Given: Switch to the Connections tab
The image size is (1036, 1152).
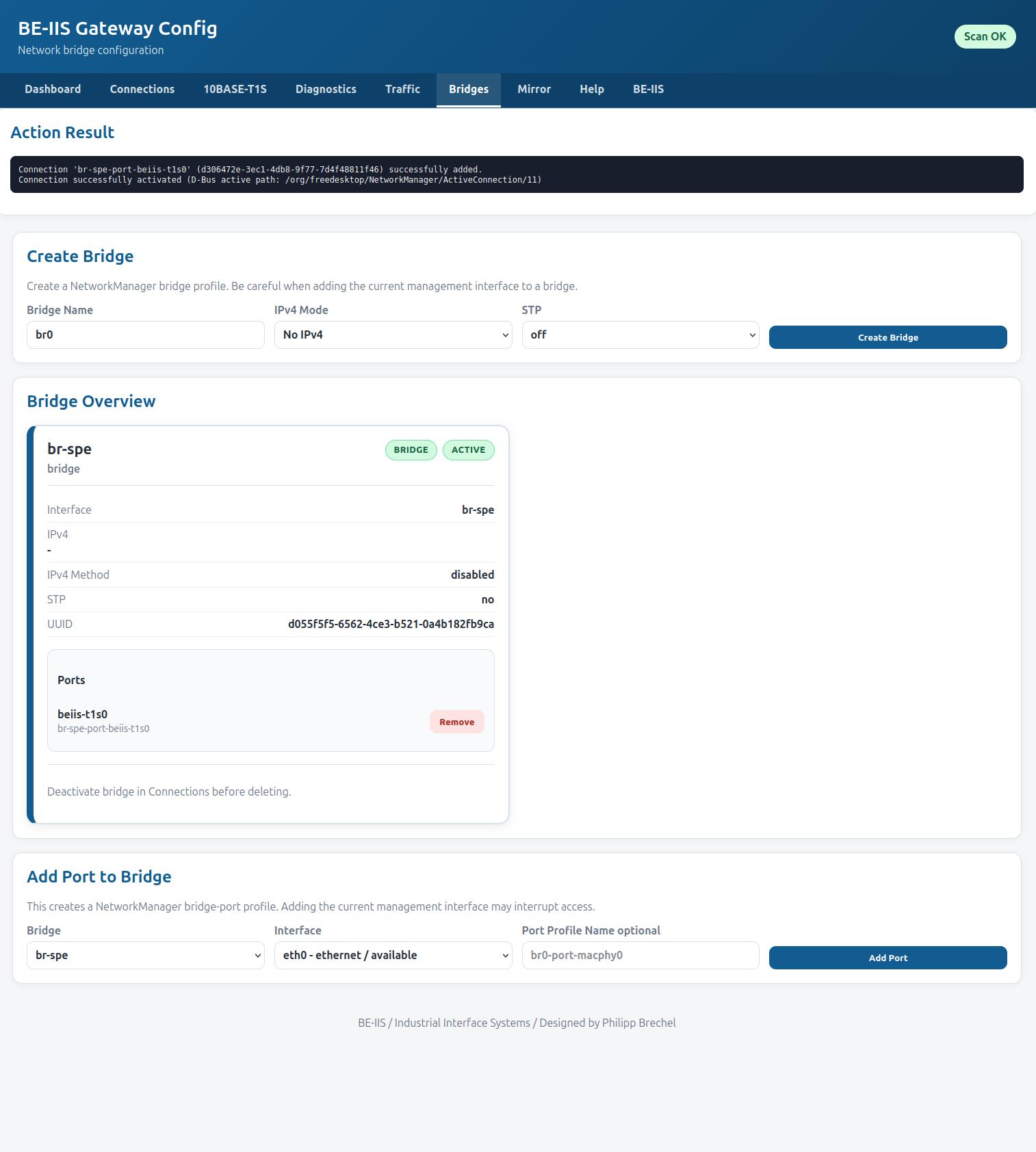Looking at the screenshot, I should pyautogui.click(x=142, y=90).
